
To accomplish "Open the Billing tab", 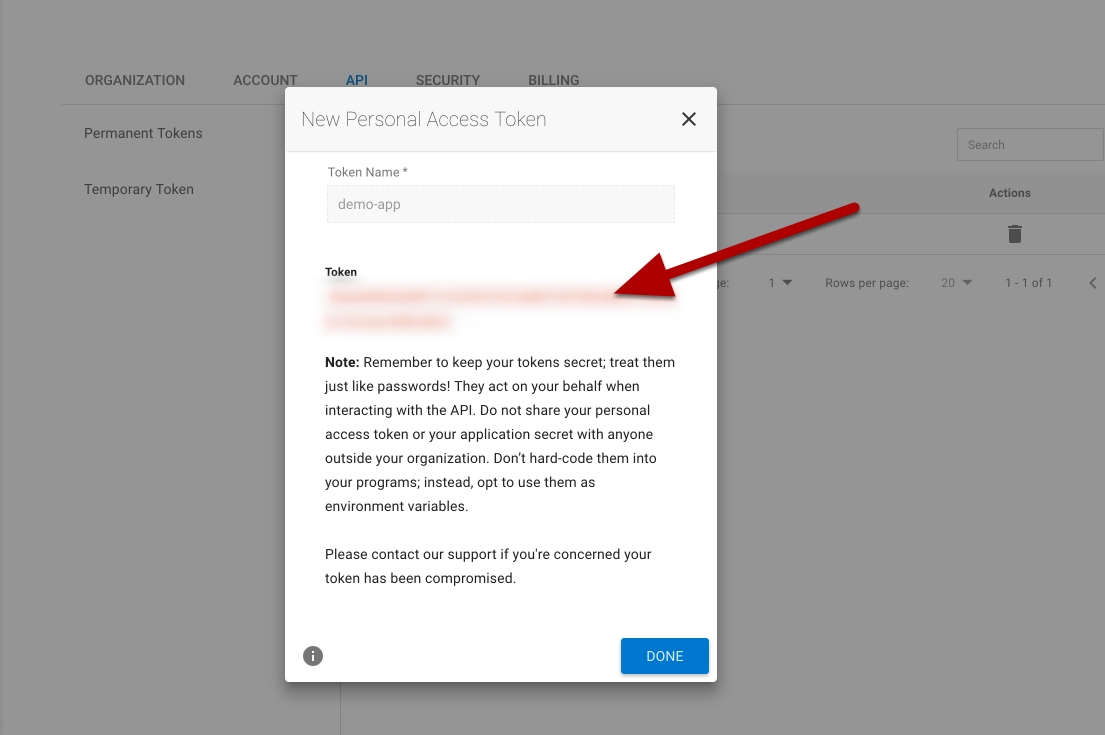I will coord(554,80).
